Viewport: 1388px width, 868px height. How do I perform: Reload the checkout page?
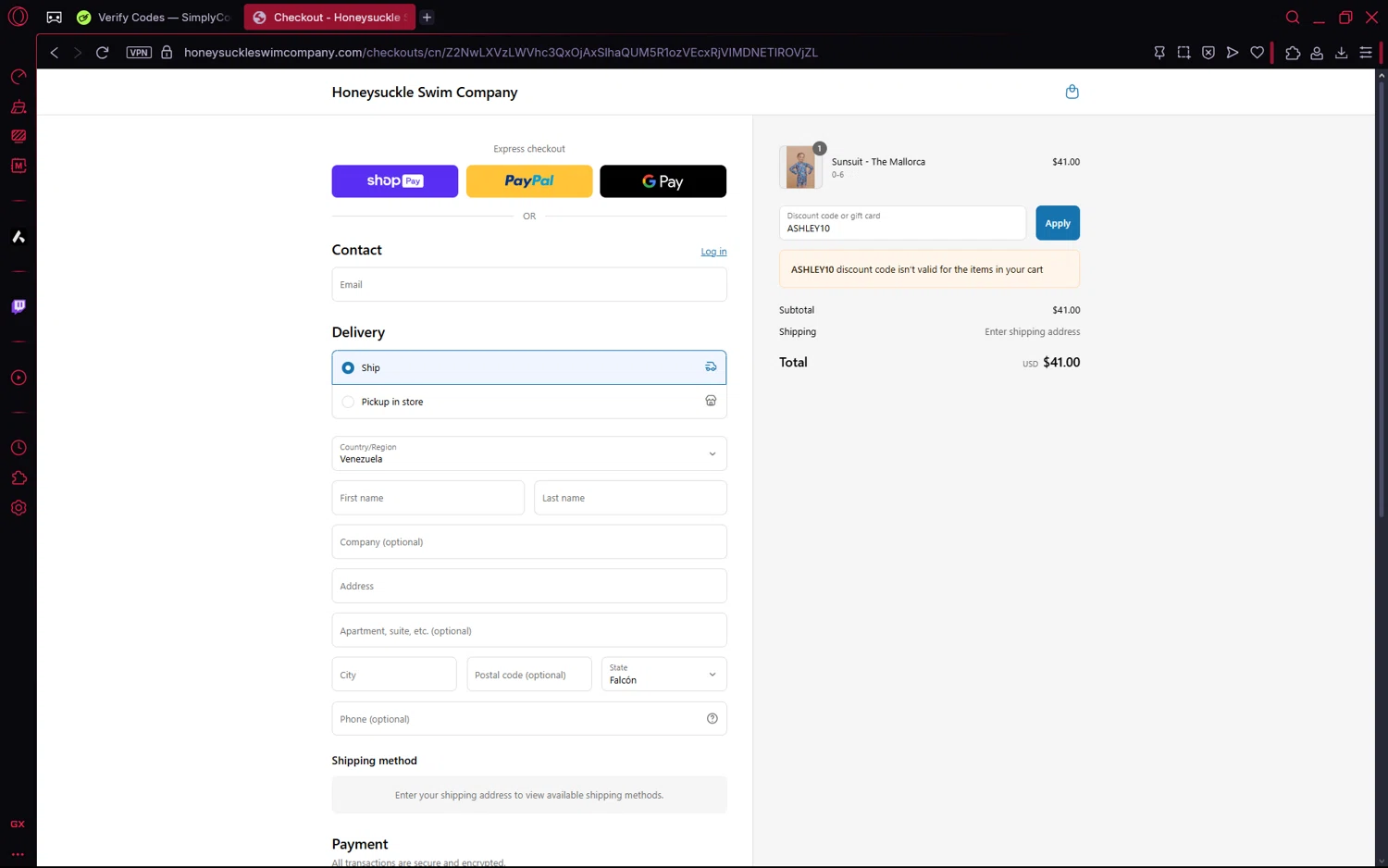pyautogui.click(x=103, y=53)
